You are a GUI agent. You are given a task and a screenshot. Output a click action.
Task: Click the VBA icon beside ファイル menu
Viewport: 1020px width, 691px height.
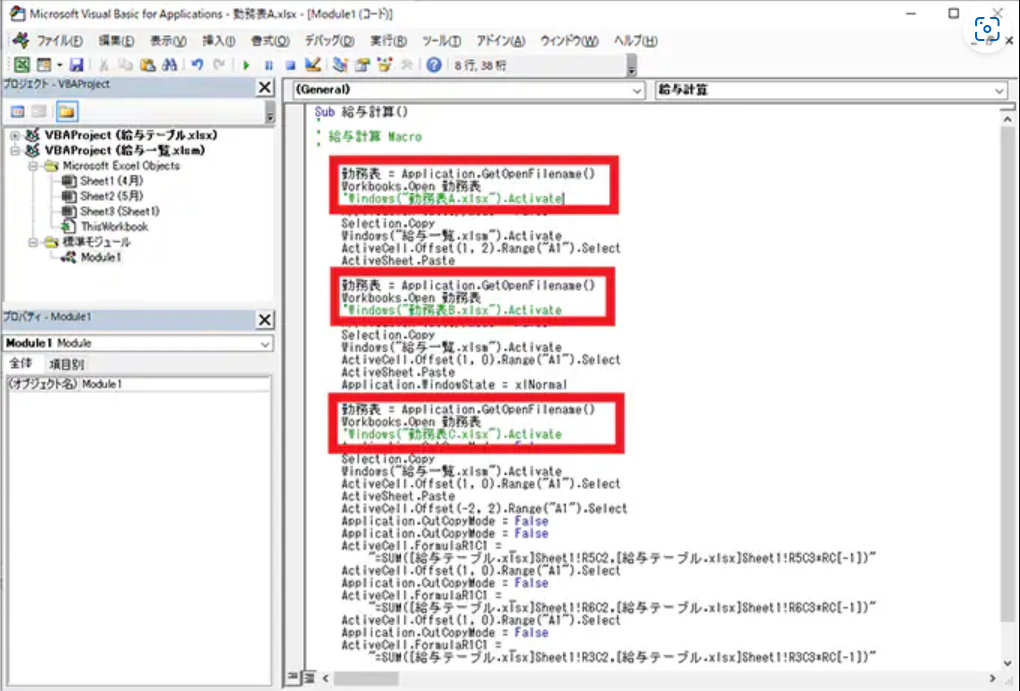coord(21,40)
